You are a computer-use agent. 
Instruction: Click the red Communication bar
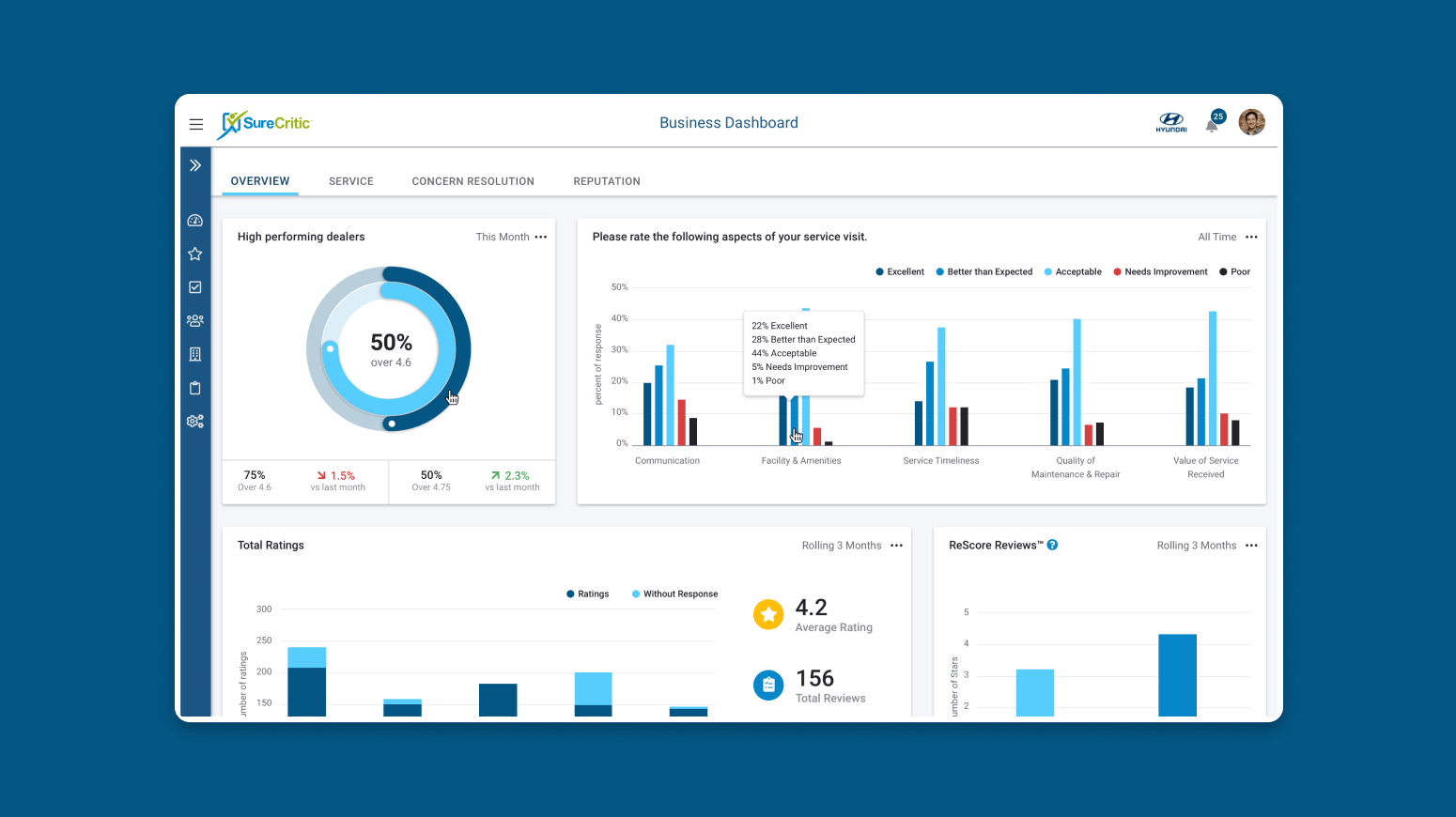[x=682, y=423]
